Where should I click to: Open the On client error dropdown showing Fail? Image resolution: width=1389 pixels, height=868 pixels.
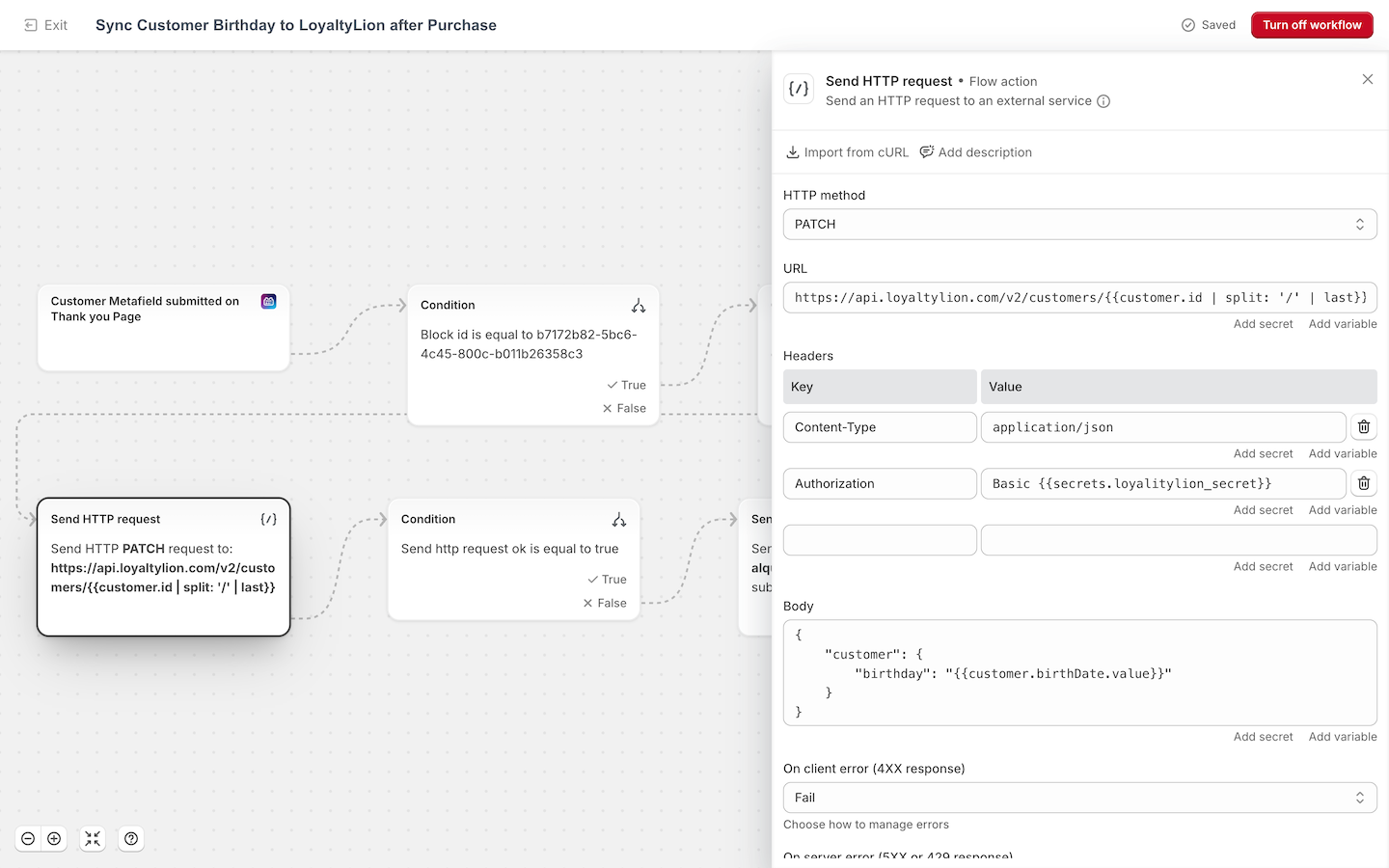click(1079, 797)
